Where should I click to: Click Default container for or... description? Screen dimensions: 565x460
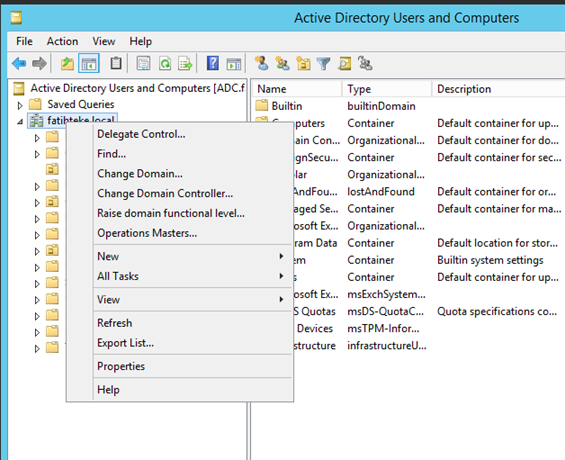[496, 192]
